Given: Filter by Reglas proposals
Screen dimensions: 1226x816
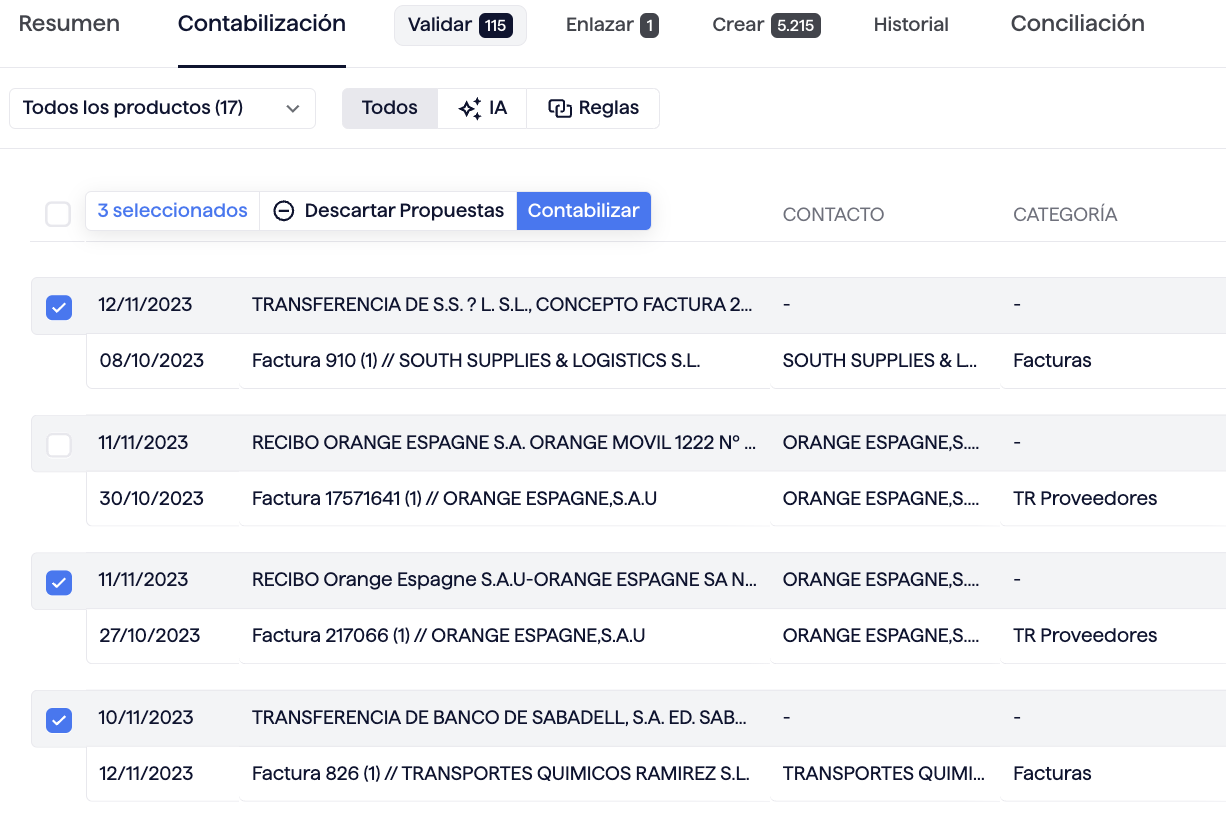Looking at the screenshot, I should (x=593, y=108).
